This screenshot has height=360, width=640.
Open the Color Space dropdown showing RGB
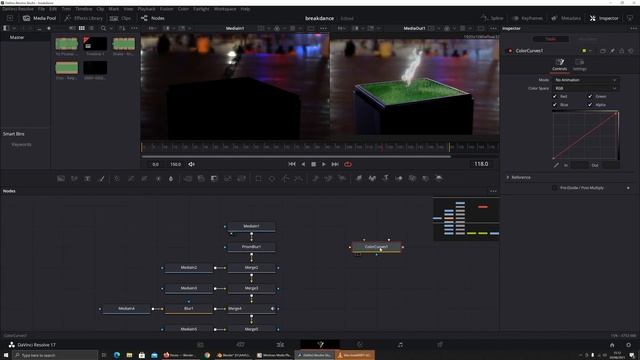[x=585, y=88]
